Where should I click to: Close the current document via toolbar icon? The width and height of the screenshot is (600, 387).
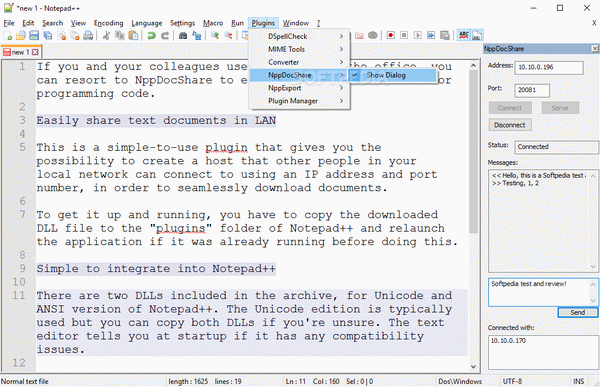click(x=61, y=36)
